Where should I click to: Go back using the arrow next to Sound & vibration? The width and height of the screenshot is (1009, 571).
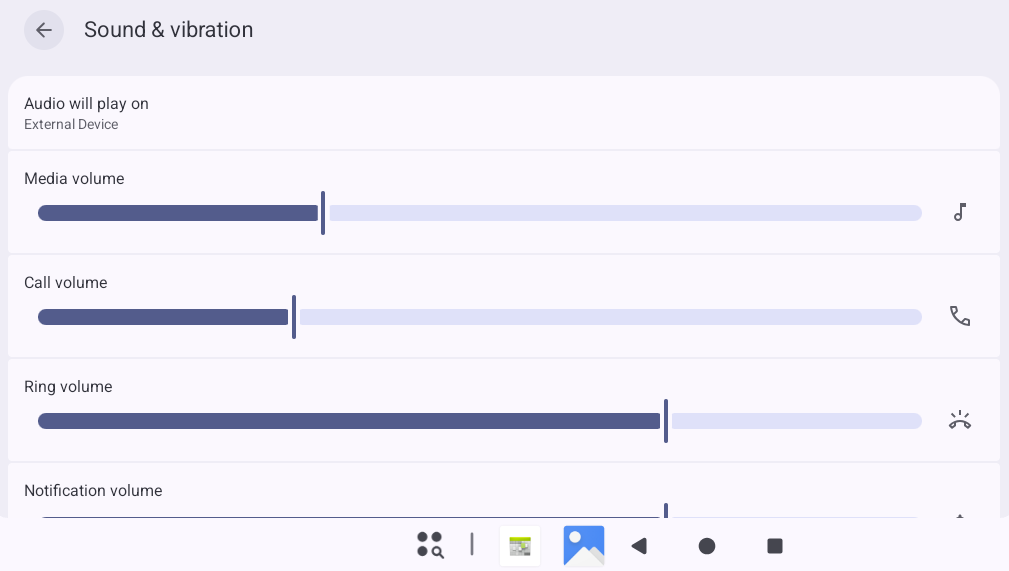click(x=44, y=30)
